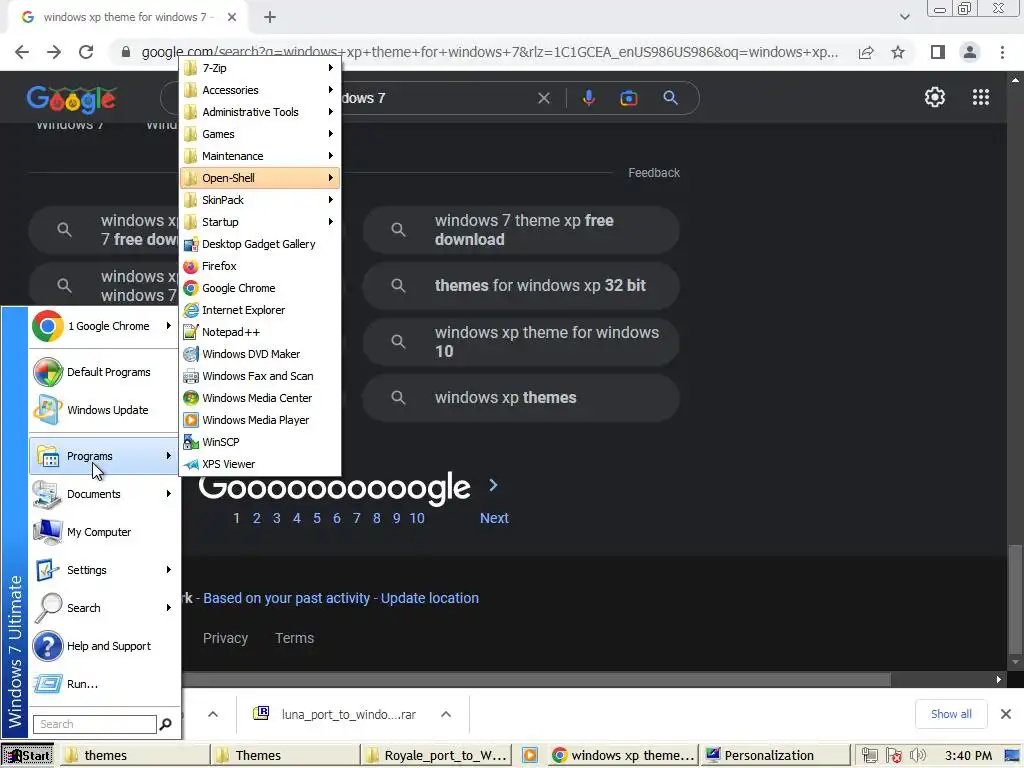
Task: Expand the Open-Shell folder
Action: (260, 178)
